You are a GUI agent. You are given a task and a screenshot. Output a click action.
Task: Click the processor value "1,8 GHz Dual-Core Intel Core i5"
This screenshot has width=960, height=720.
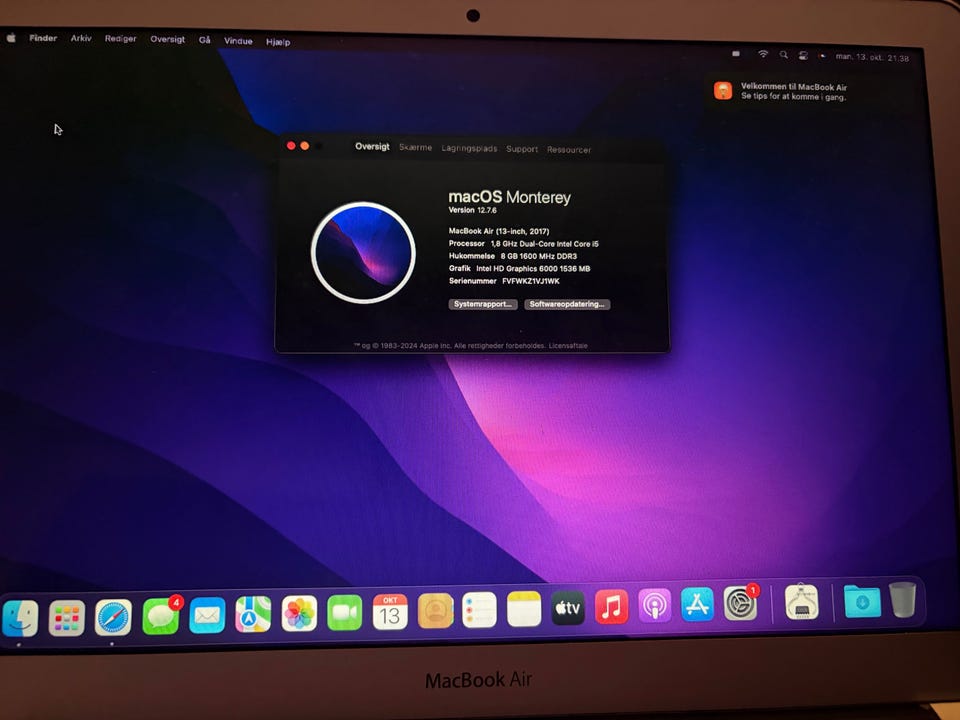pos(545,244)
